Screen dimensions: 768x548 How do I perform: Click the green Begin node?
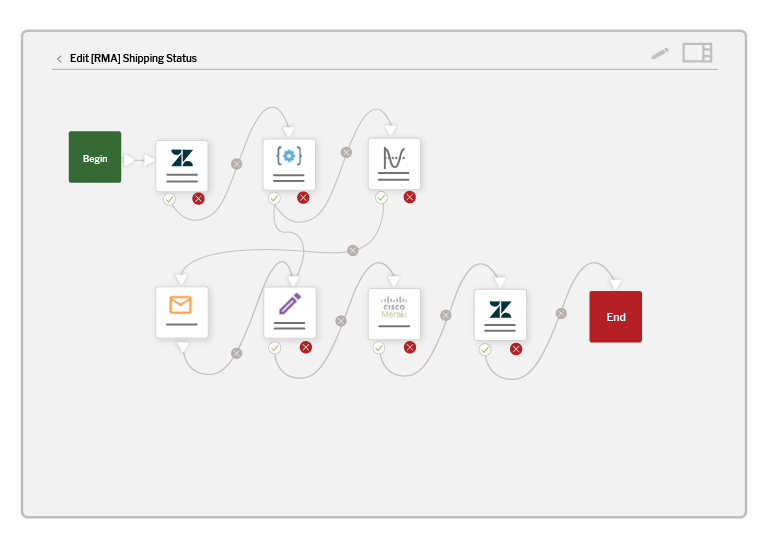pos(95,157)
